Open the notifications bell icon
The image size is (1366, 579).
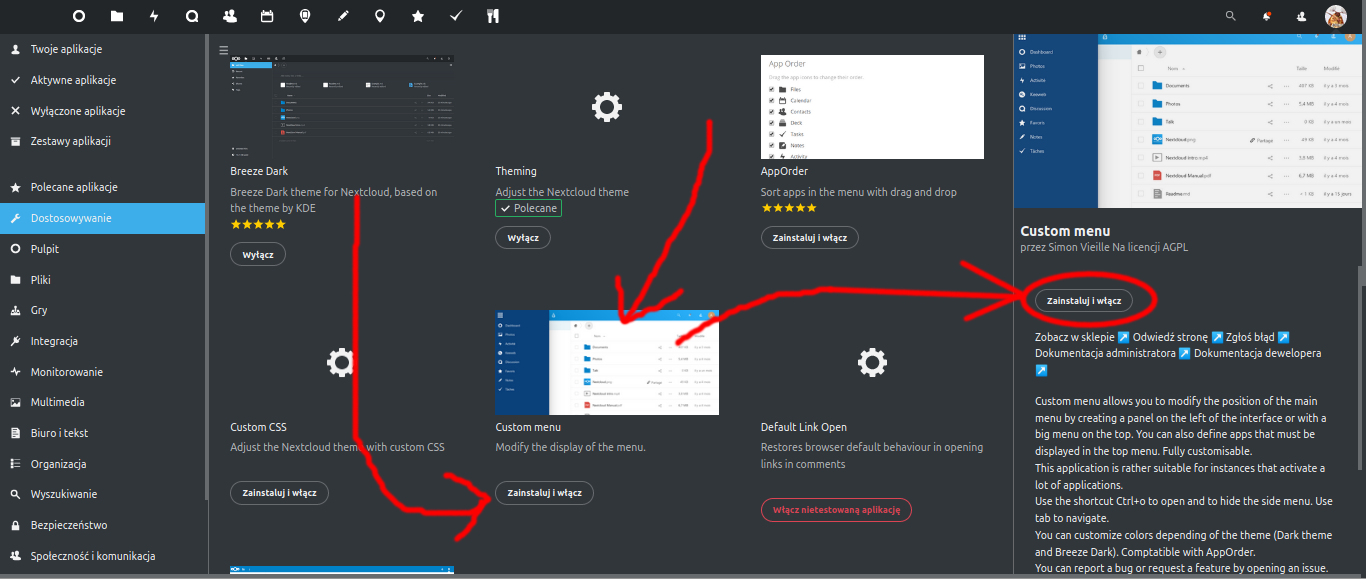click(1267, 16)
